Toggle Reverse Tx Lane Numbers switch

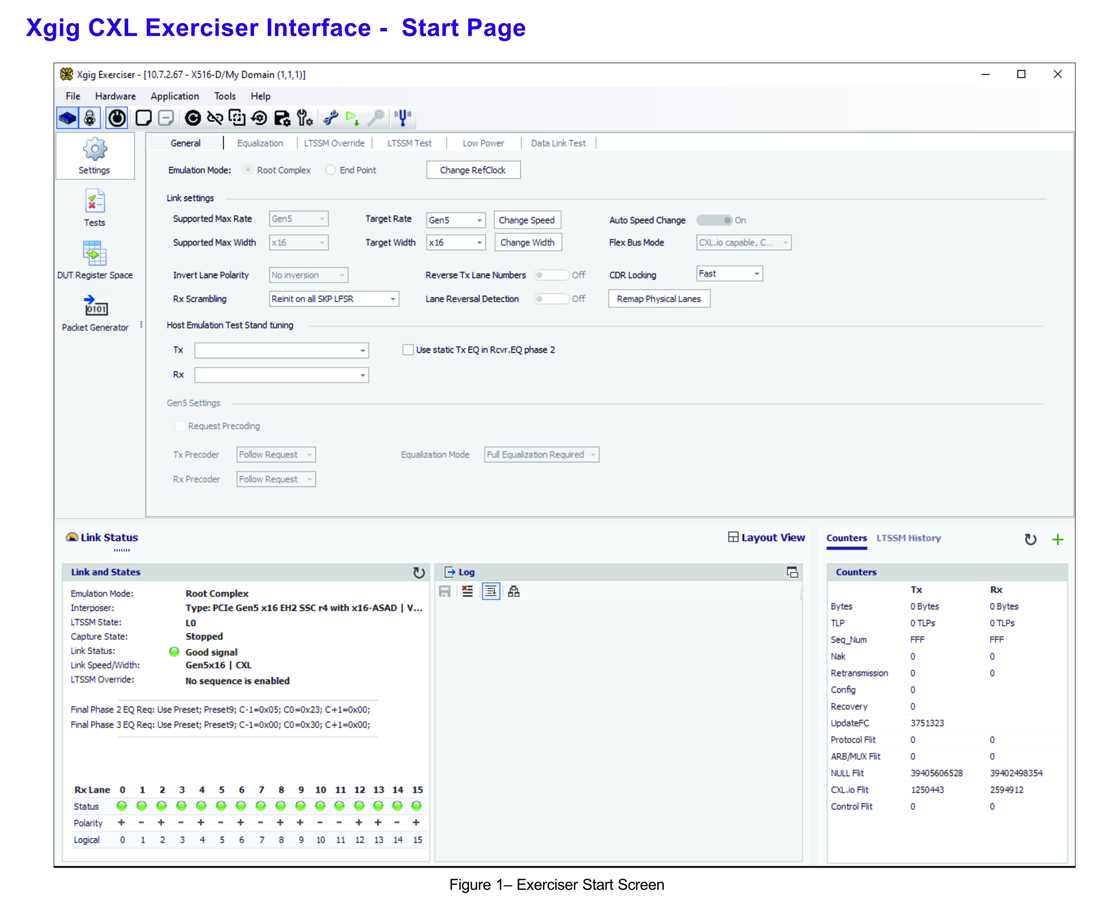[x=551, y=275]
